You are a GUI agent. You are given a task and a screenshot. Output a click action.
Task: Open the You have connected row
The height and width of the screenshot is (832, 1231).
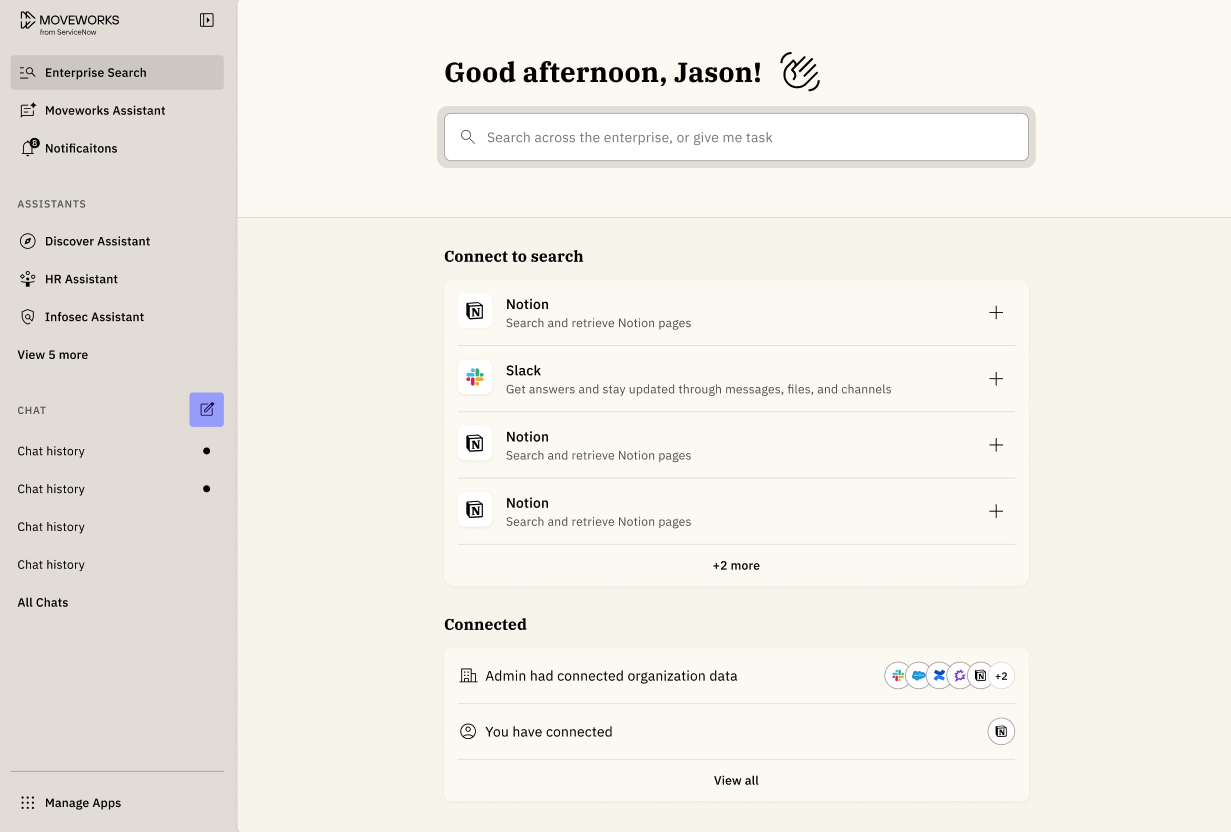(736, 732)
